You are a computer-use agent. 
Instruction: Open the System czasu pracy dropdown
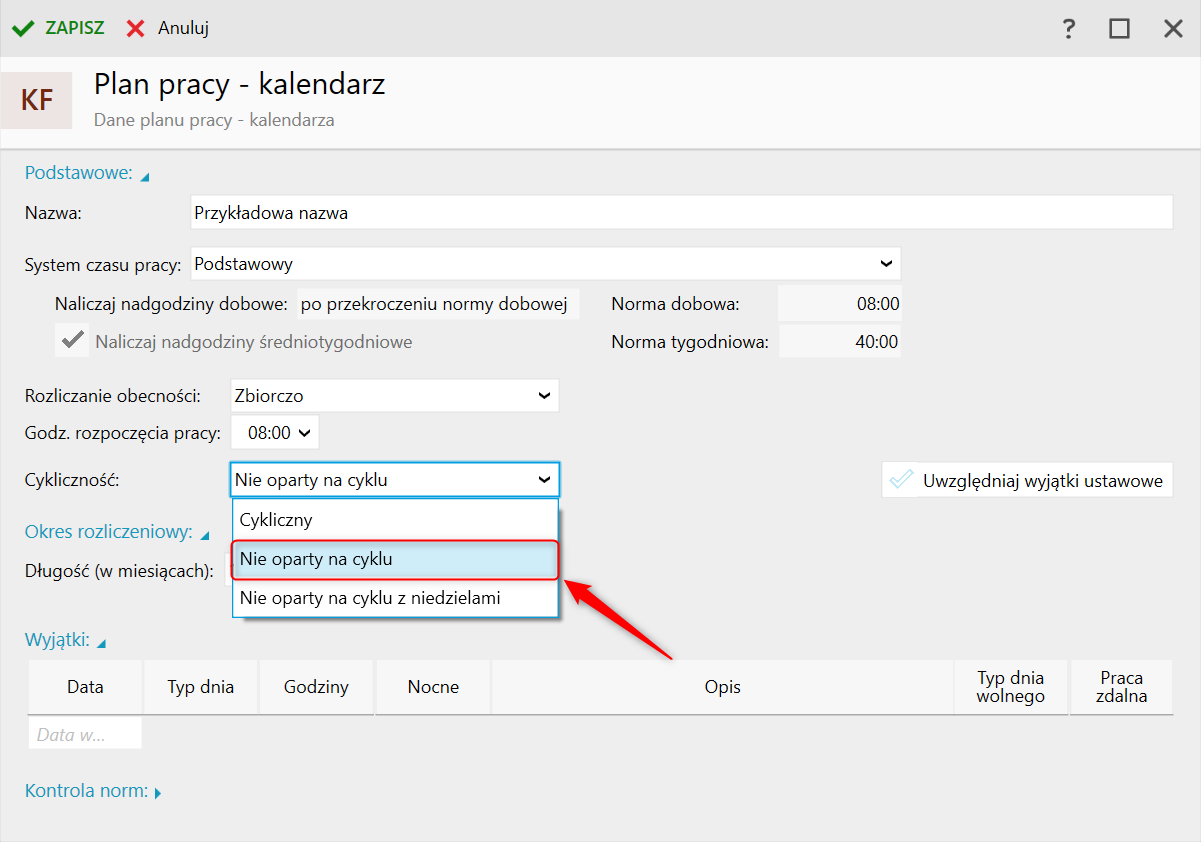coord(885,264)
